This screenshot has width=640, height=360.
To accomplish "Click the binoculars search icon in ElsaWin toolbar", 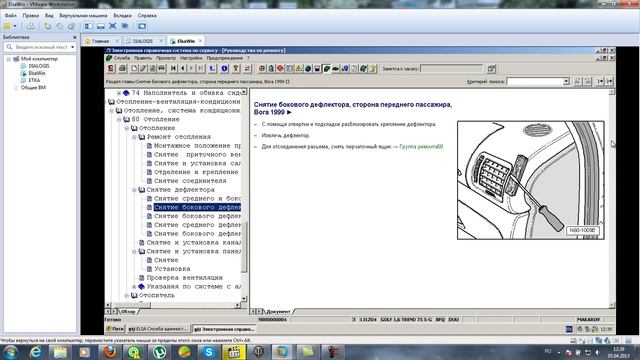I will coord(161,69).
